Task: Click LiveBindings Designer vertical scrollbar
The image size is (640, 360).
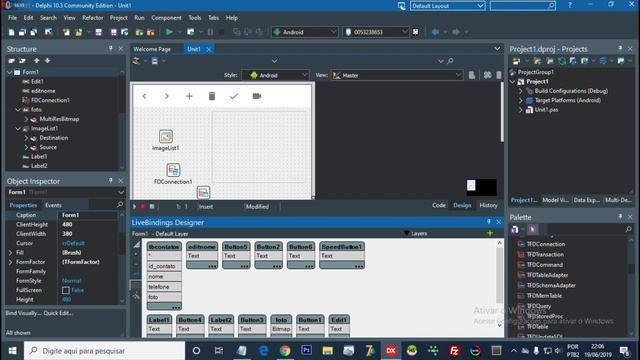Action: click(499, 276)
